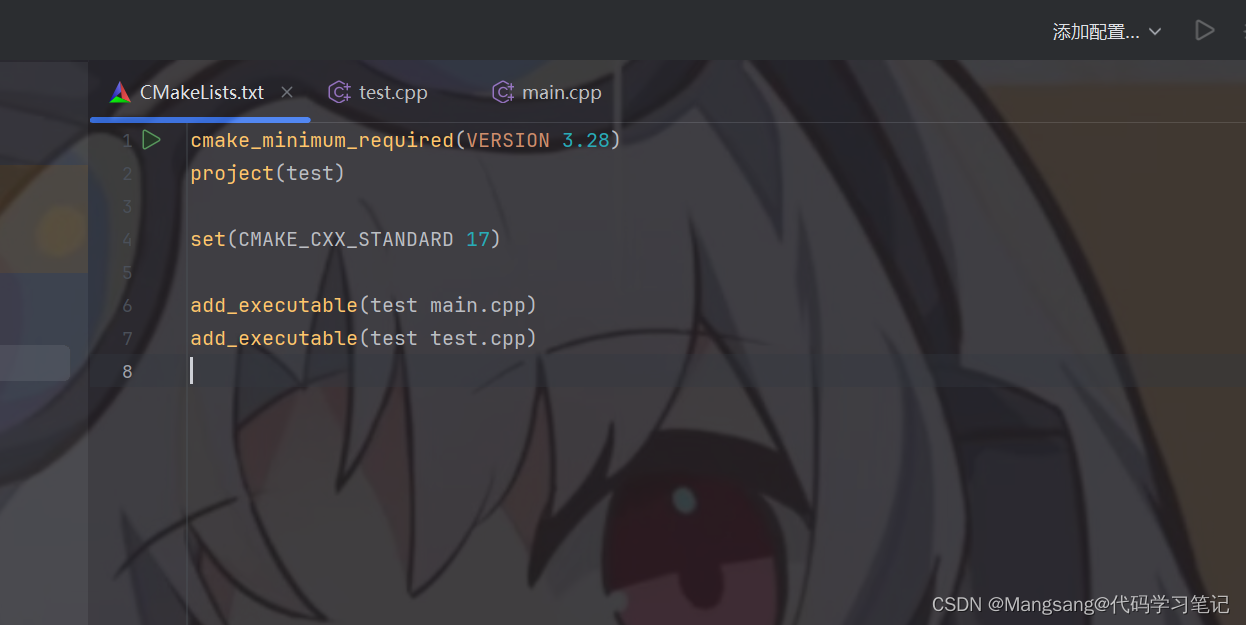This screenshot has height=625, width=1246.
Task: Click the CMake icon on CMakeLists.txt tab
Action: pos(120,93)
